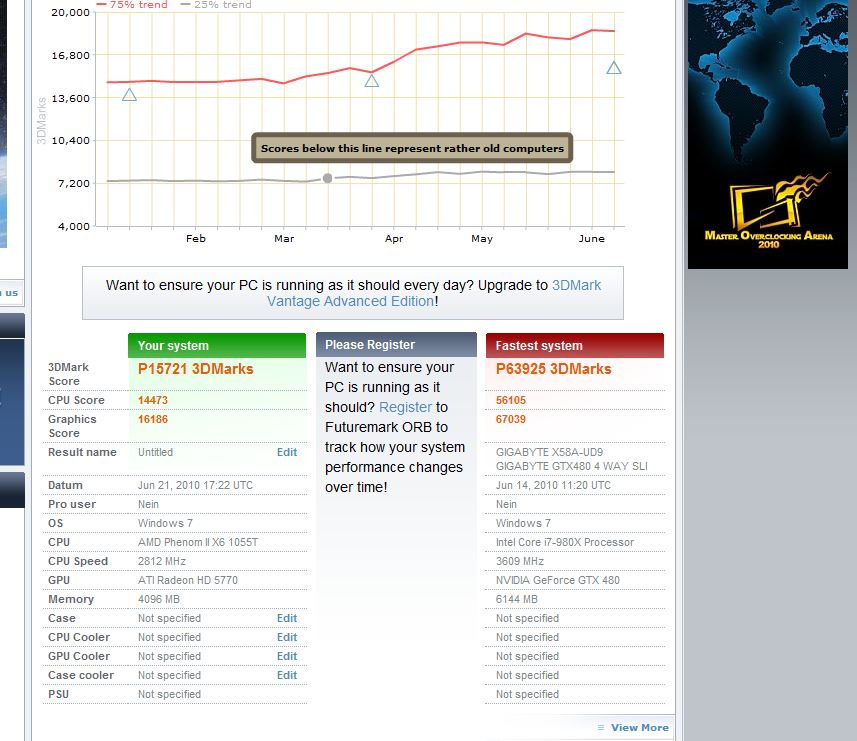Image resolution: width=857 pixels, height=741 pixels.
Task: Edit the Case entry
Action: coord(287,618)
